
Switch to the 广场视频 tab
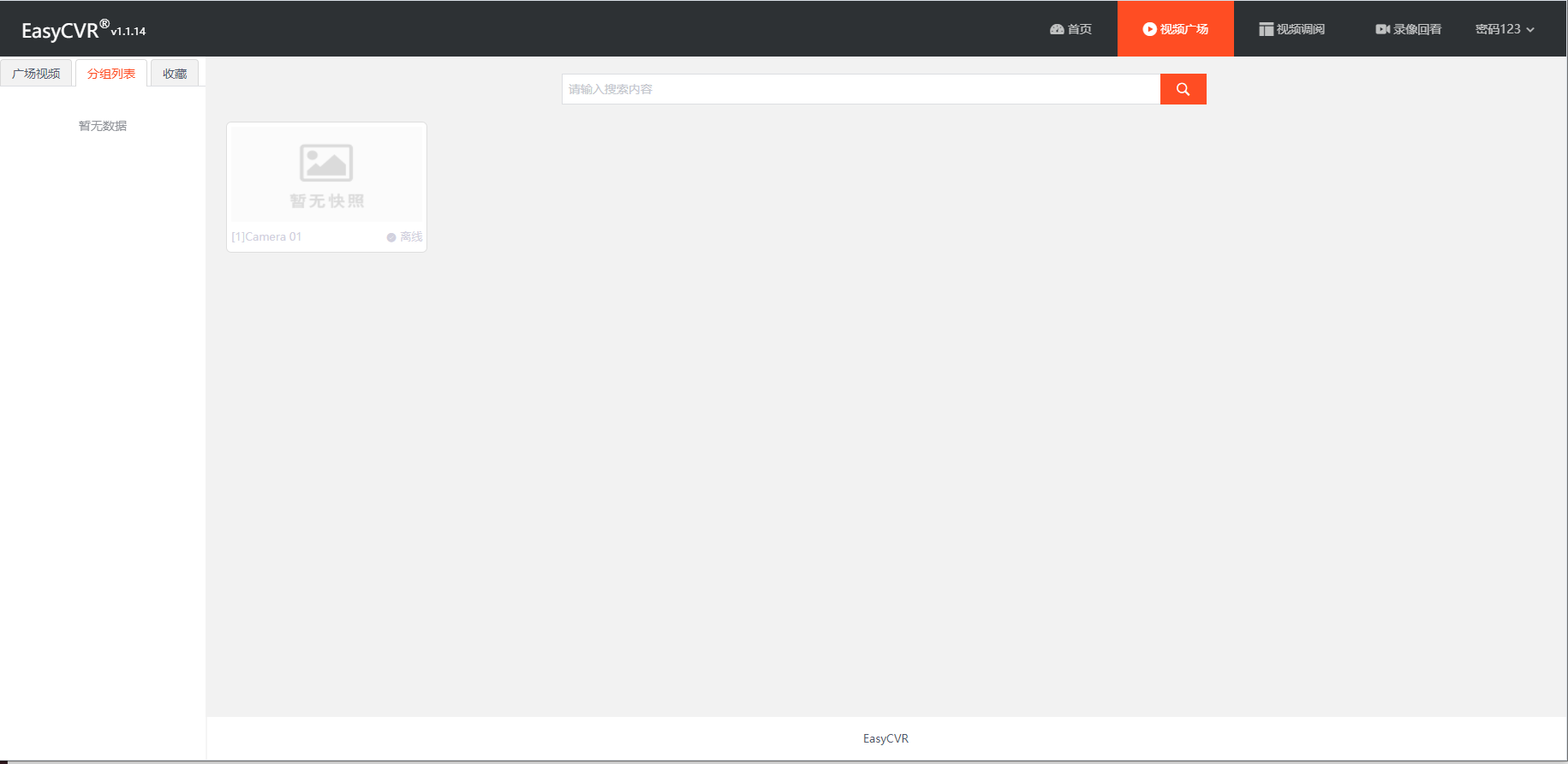(x=36, y=74)
